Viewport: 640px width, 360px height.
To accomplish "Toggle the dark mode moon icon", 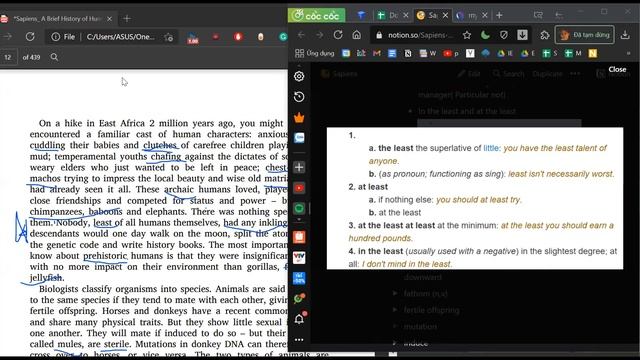I will pos(485,36).
